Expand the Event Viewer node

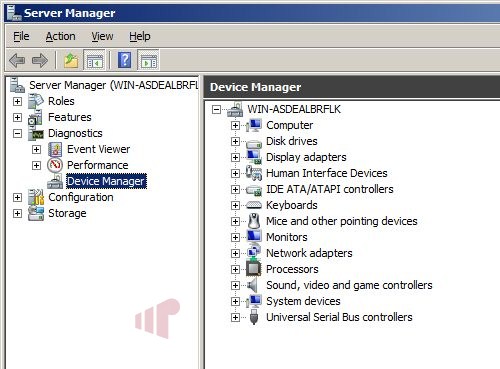click(x=36, y=149)
